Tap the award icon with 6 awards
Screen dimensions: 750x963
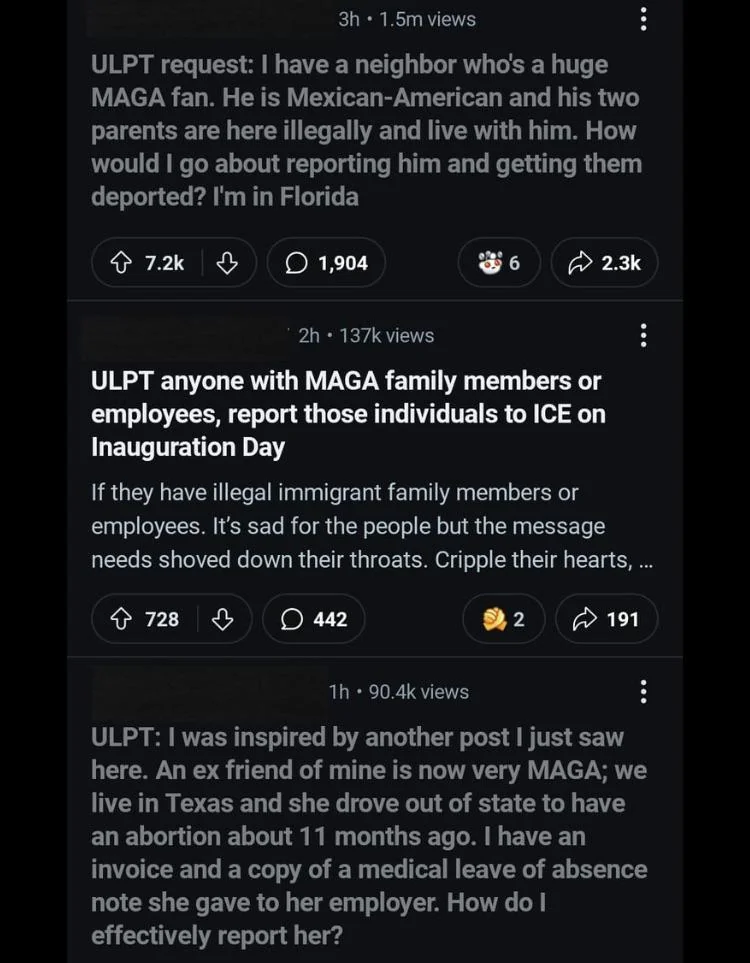[498, 263]
